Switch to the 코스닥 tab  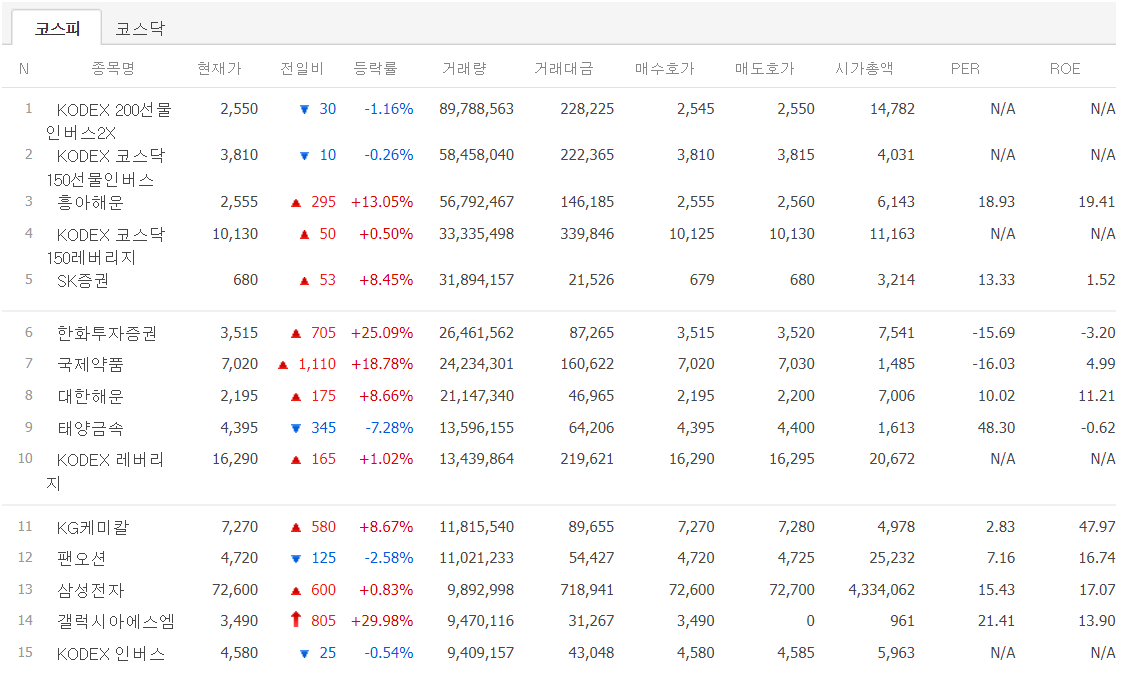(140, 28)
